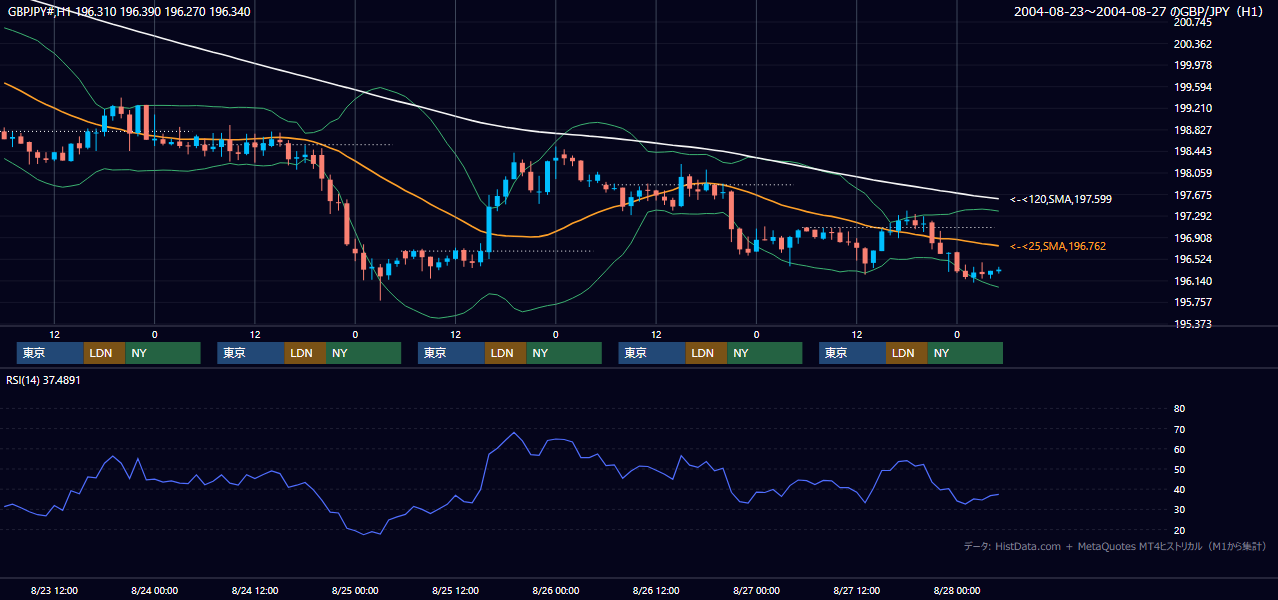
Task: Select the 8/24 00:00 time axis label
Action: pos(154,590)
